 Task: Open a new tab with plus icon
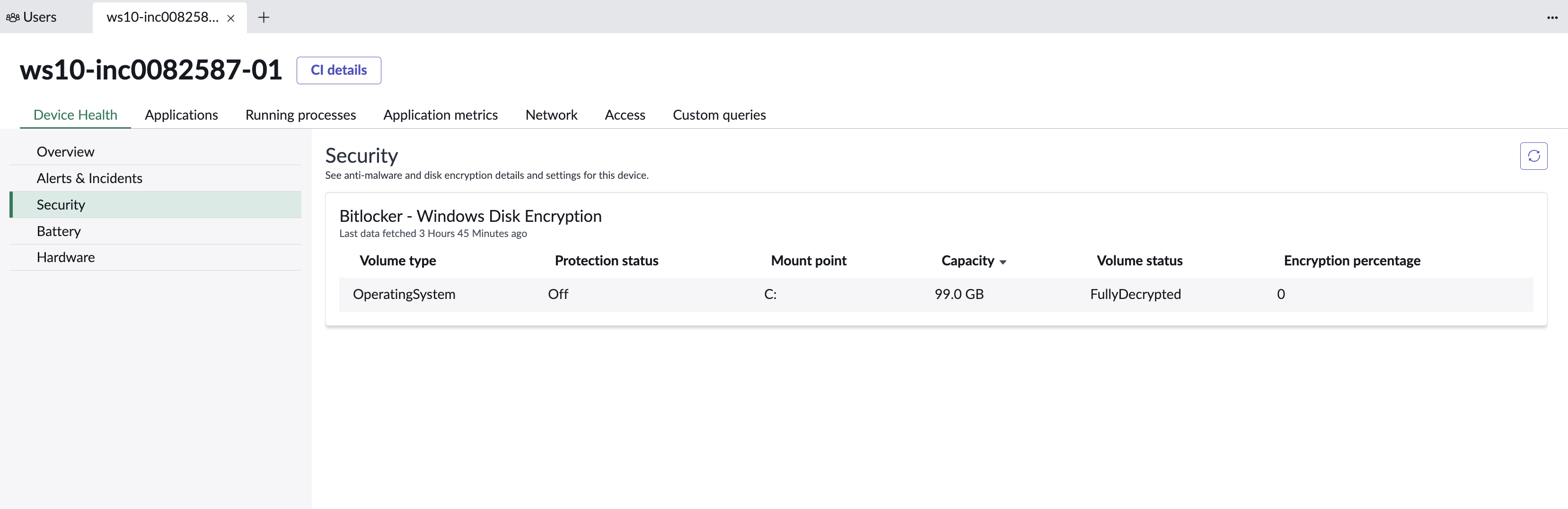click(x=264, y=18)
